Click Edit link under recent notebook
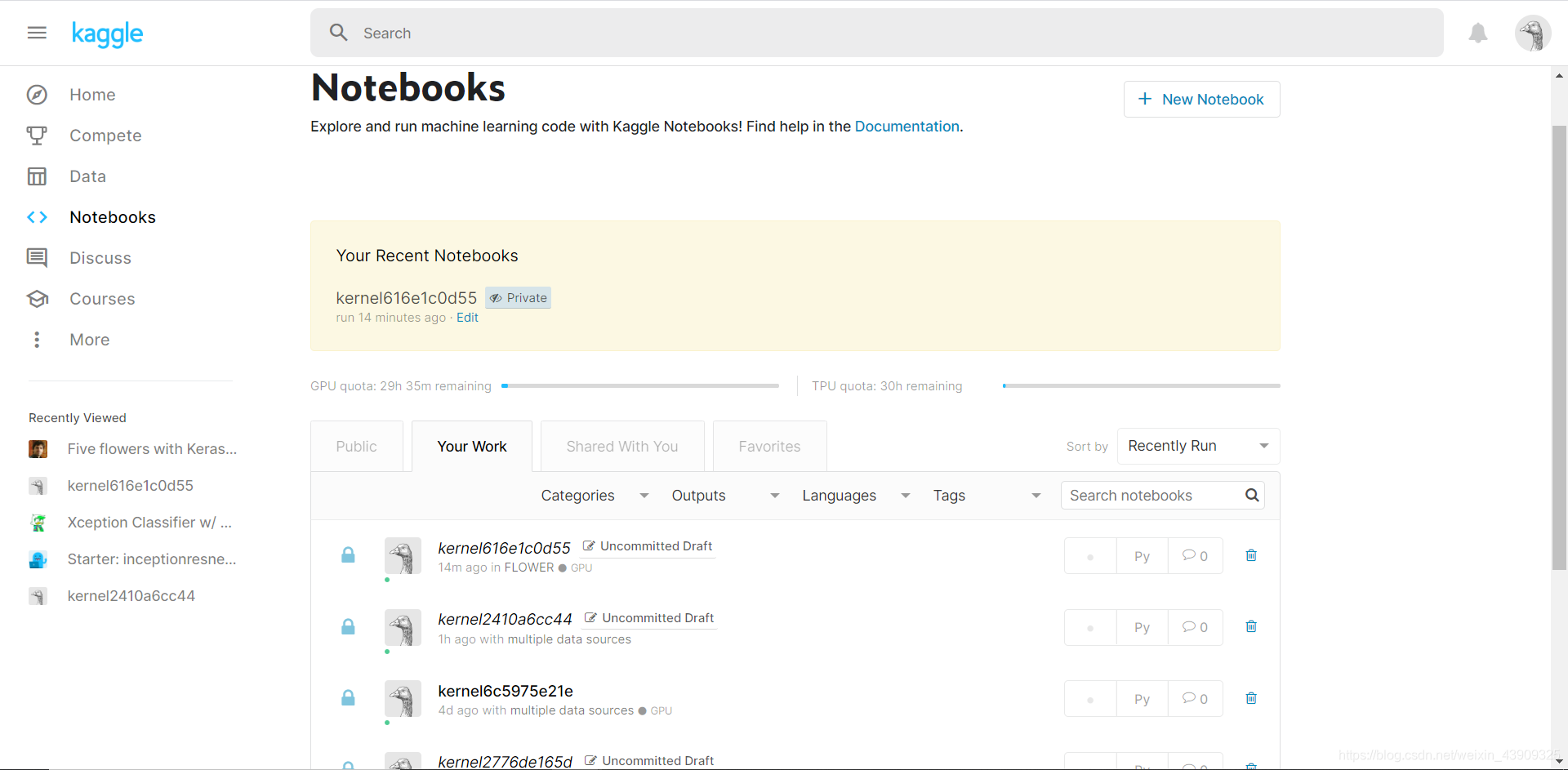The width and height of the screenshot is (1568, 770). coord(467,318)
